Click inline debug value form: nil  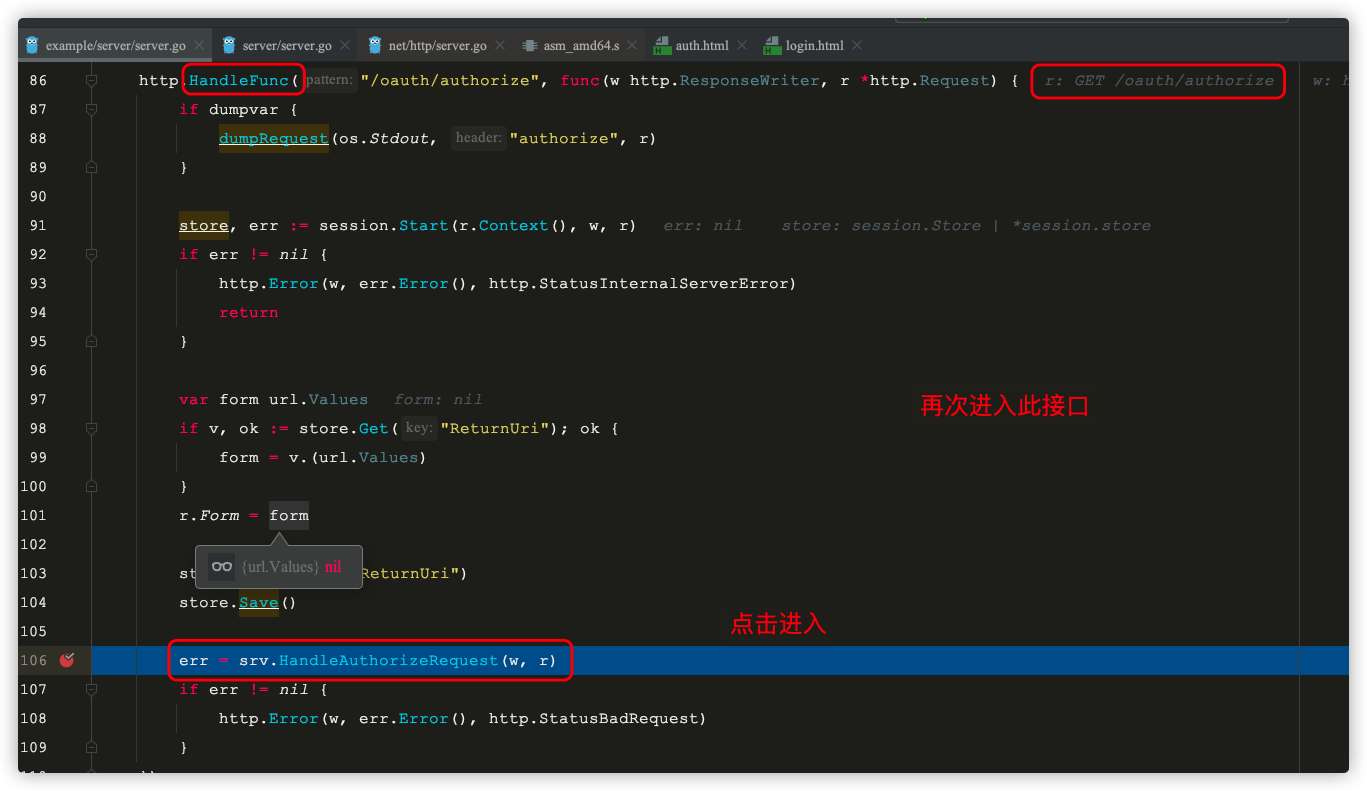(438, 399)
